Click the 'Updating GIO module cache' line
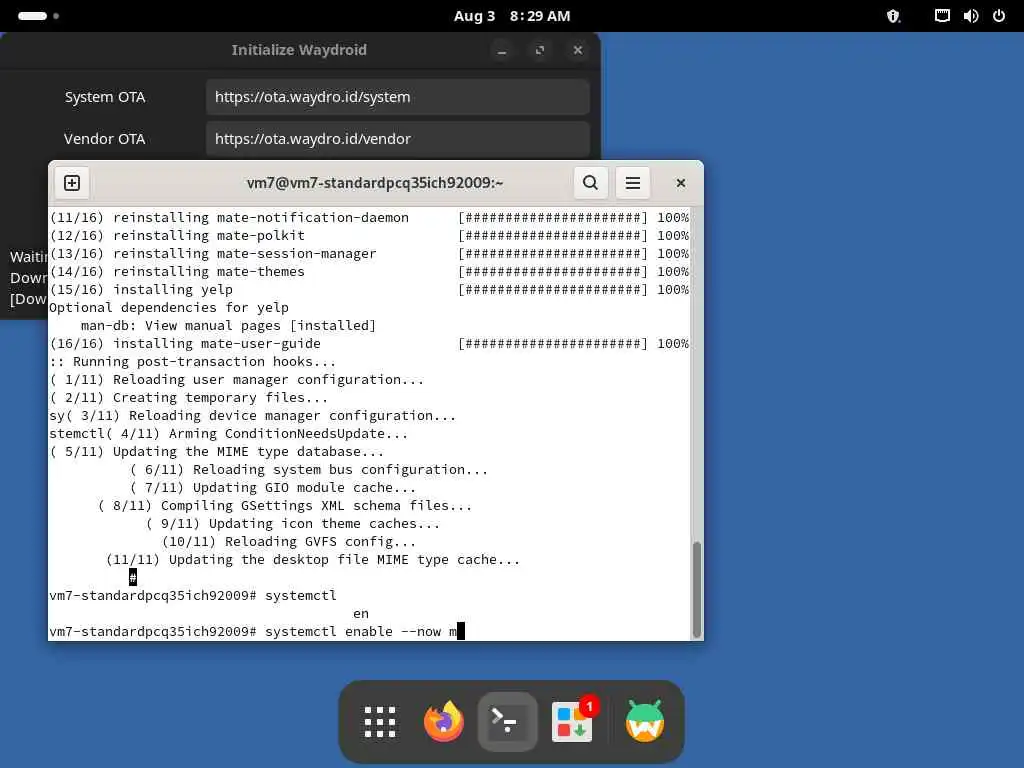The height and width of the screenshot is (768, 1024). point(272,487)
